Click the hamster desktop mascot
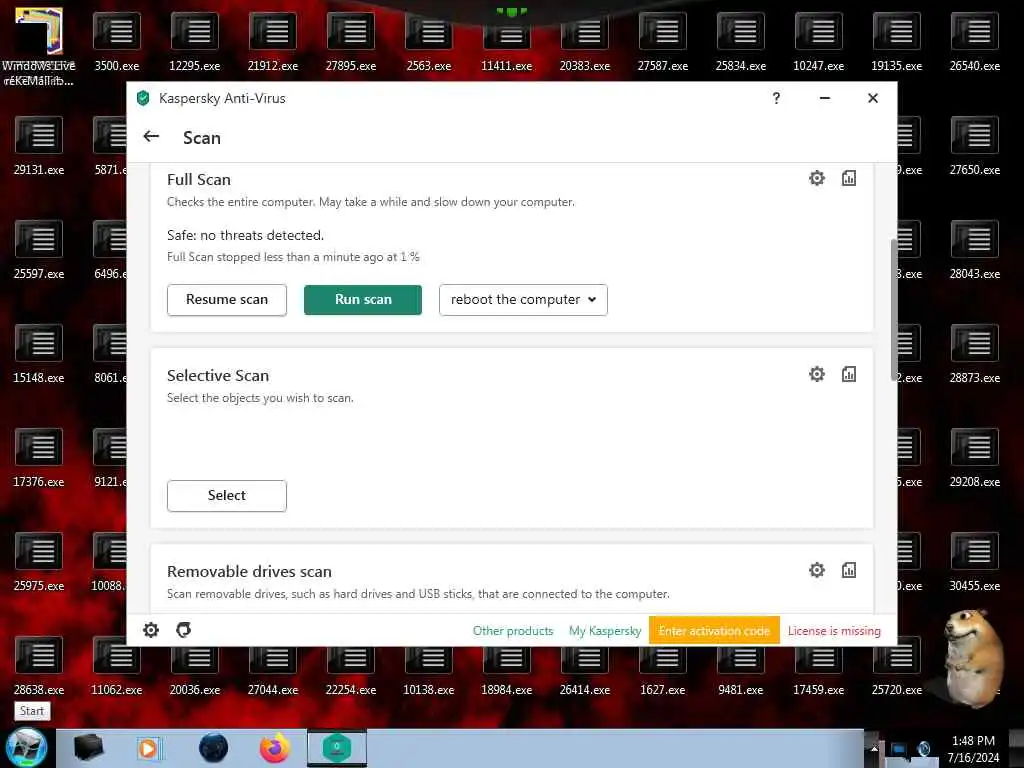Image resolution: width=1024 pixels, height=768 pixels. point(976,658)
